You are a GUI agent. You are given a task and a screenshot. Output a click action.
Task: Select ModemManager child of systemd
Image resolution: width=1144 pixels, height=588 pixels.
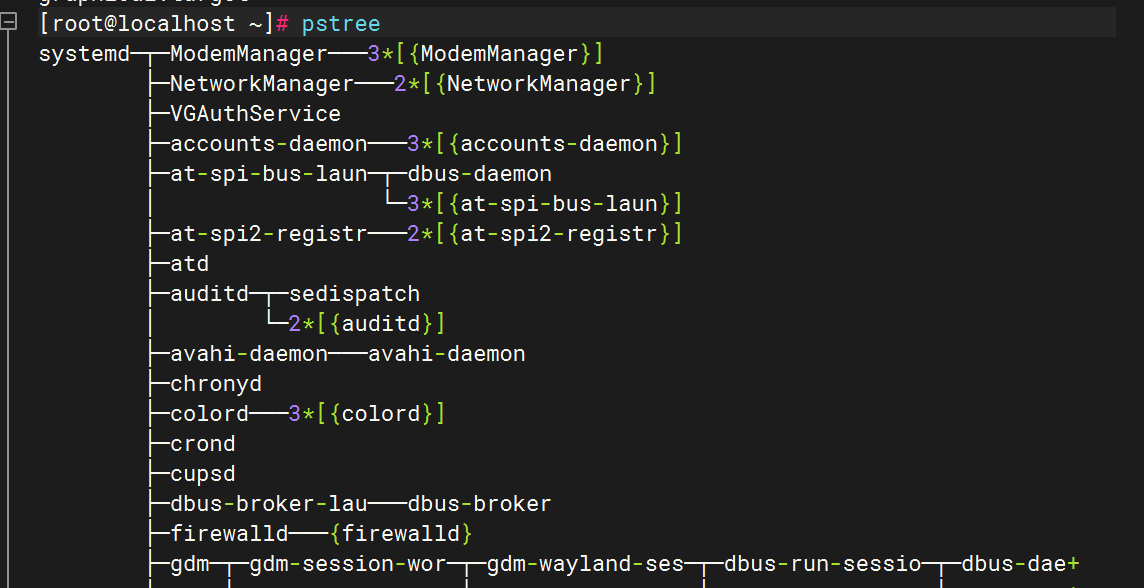tap(249, 54)
